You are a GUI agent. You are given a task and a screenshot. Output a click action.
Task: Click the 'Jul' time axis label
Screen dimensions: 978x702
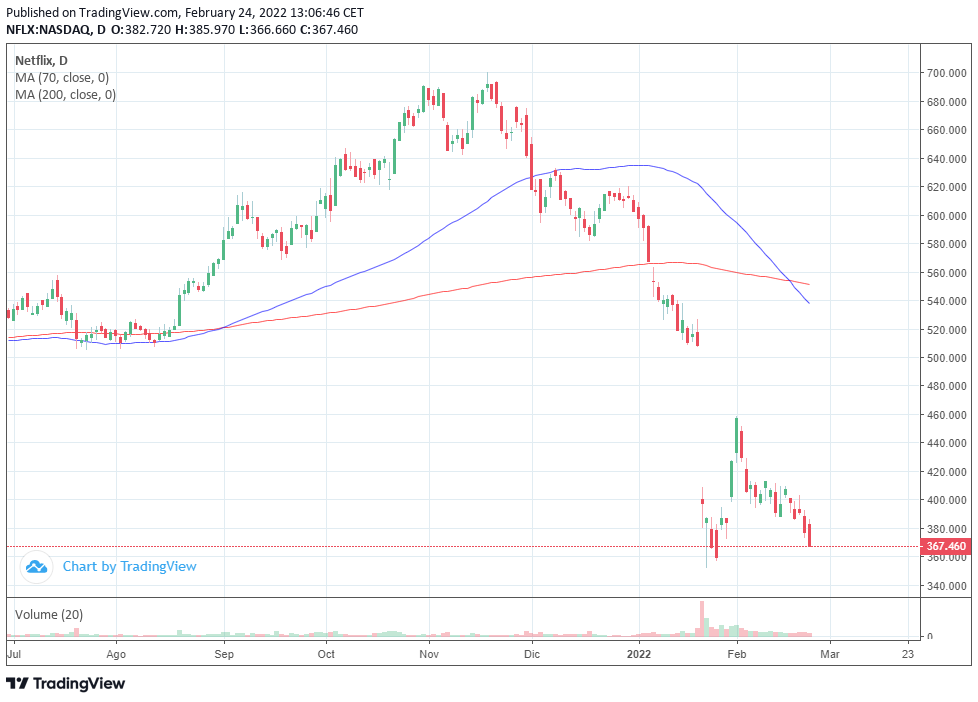point(14,654)
